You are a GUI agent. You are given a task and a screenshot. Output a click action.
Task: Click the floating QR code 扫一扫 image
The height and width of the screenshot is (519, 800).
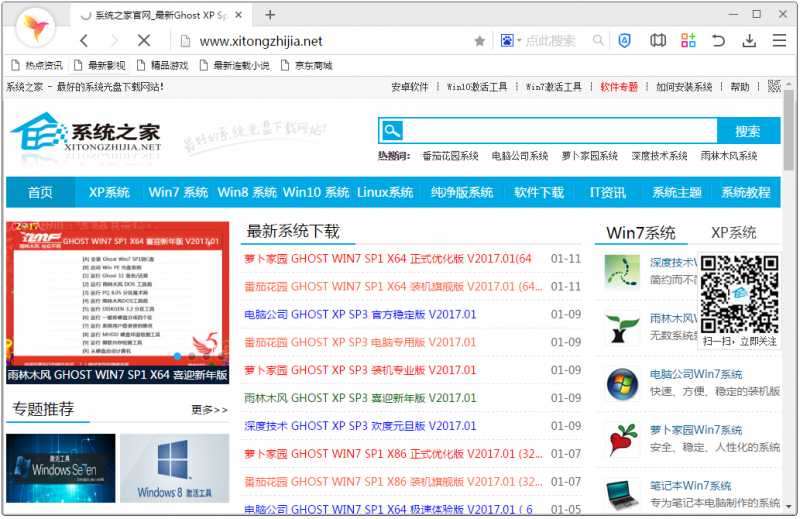[x=739, y=301]
